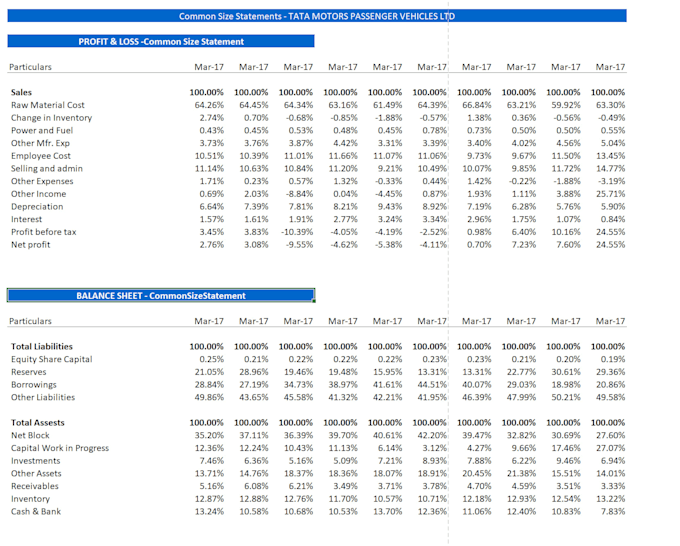The width and height of the screenshot is (680, 546).
Task: Select the Receivables label
Action: (x=35, y=486)
